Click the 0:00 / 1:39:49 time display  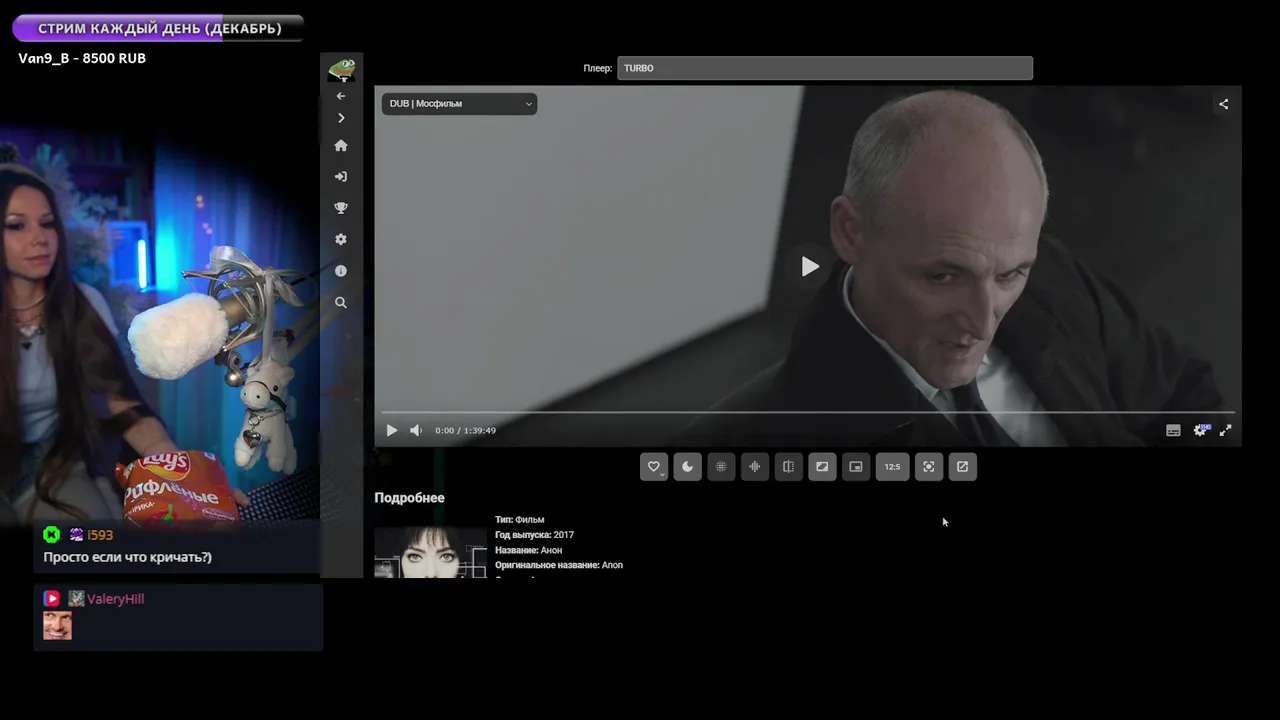(x=465, y=431)
